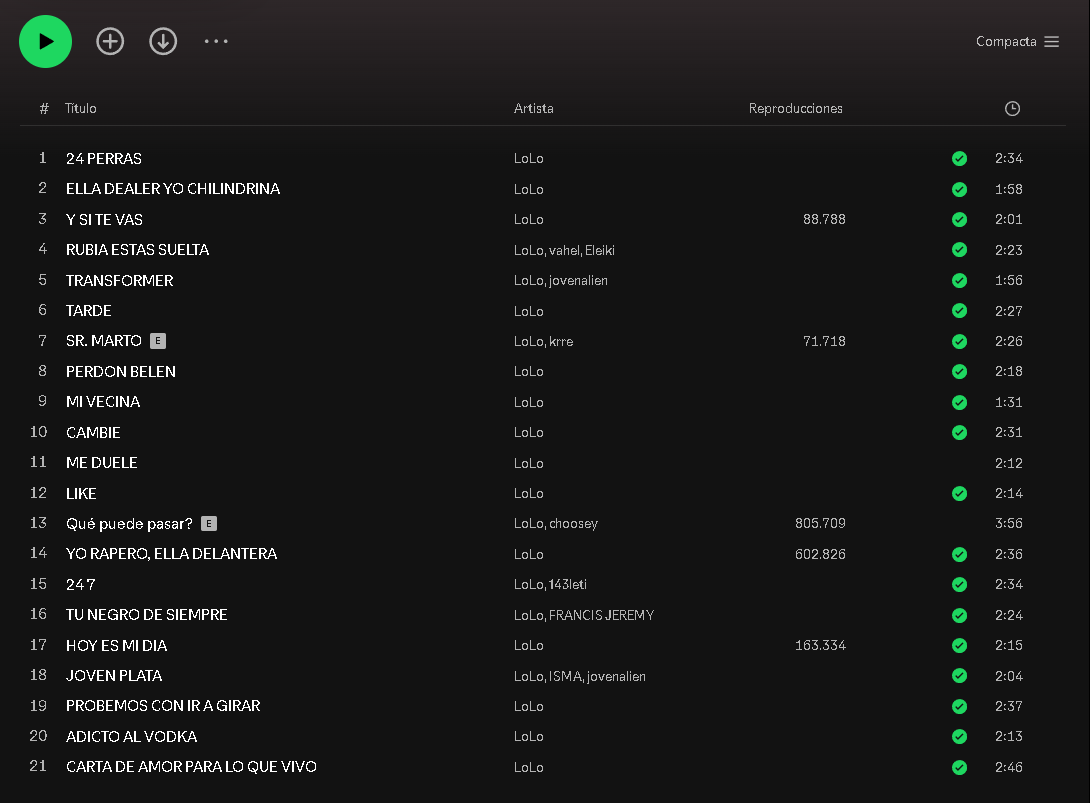This screenshot has width=1090, height=803.
Task: Select the track TARDE
Action: (88, 311)
